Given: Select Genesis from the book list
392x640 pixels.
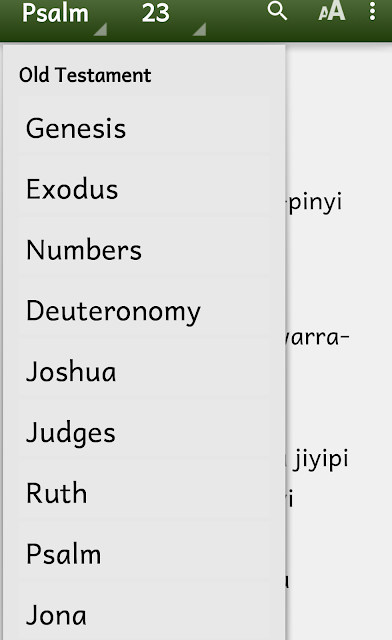Looking at the screenshot, I should coord(144,128).
